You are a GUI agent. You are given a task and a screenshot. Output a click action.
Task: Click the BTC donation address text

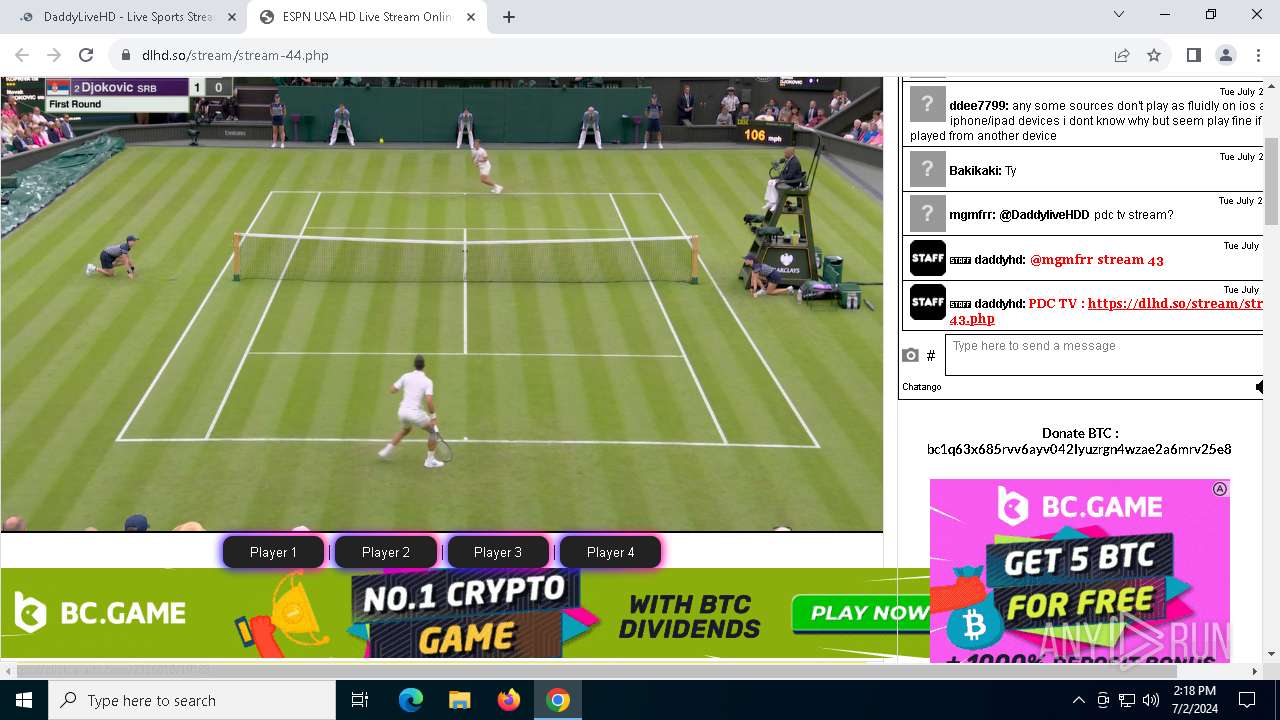click(x=1079, y=449)
